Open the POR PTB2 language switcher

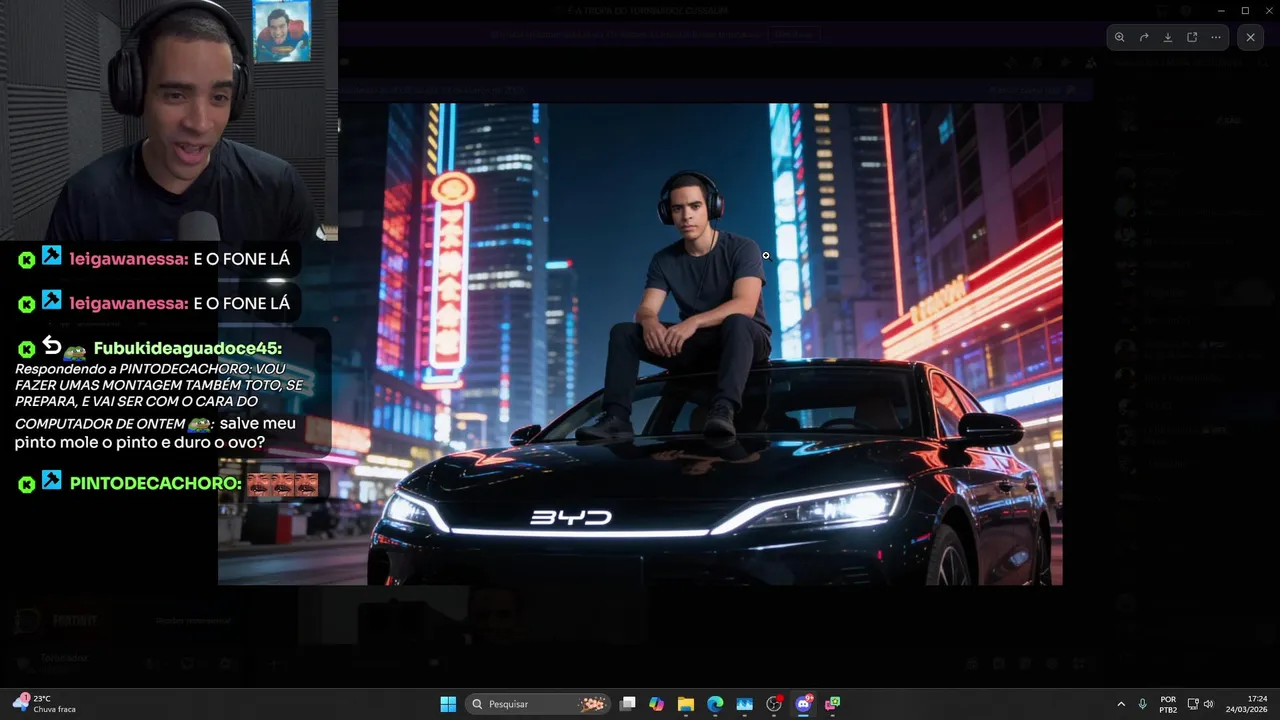click(1168, 704)
